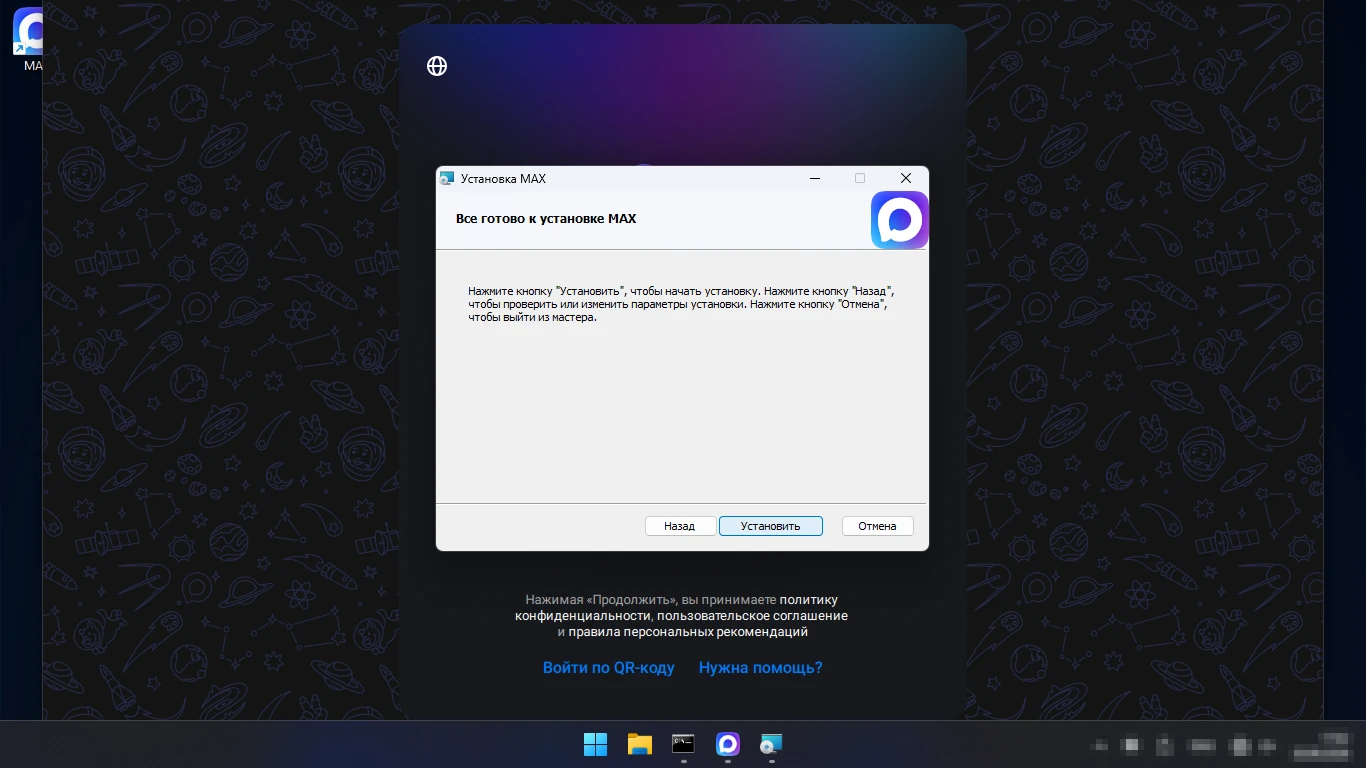Open File Explorer from the taskbar
The height and width of the screenshot is (768, 1366).
(x=639, y=744)
